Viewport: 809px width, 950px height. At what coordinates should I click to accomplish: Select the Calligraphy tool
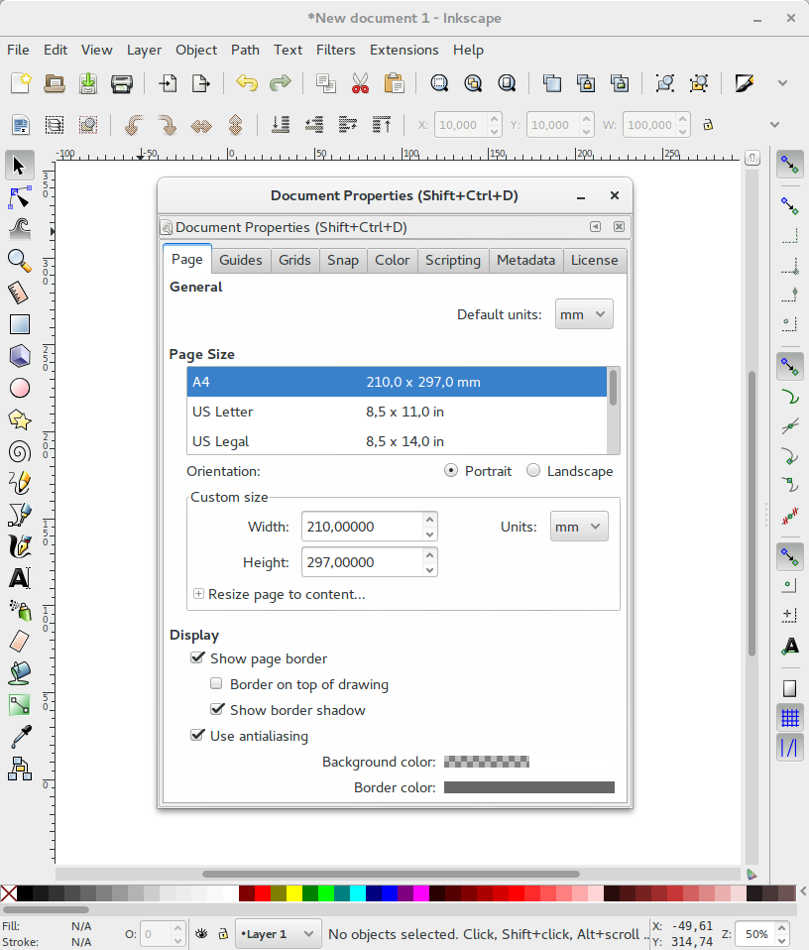point(19,546)
